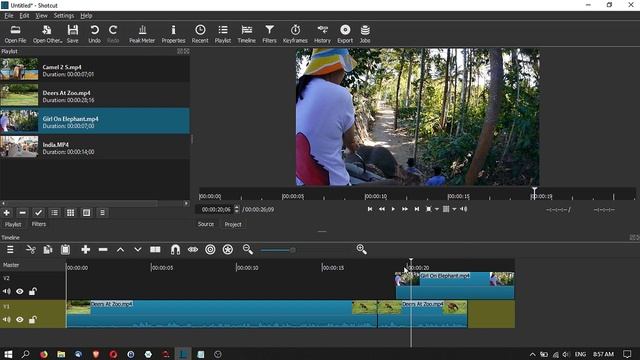Save the project with Save icon
Screen dimensions: 640x360
point(73,34)
